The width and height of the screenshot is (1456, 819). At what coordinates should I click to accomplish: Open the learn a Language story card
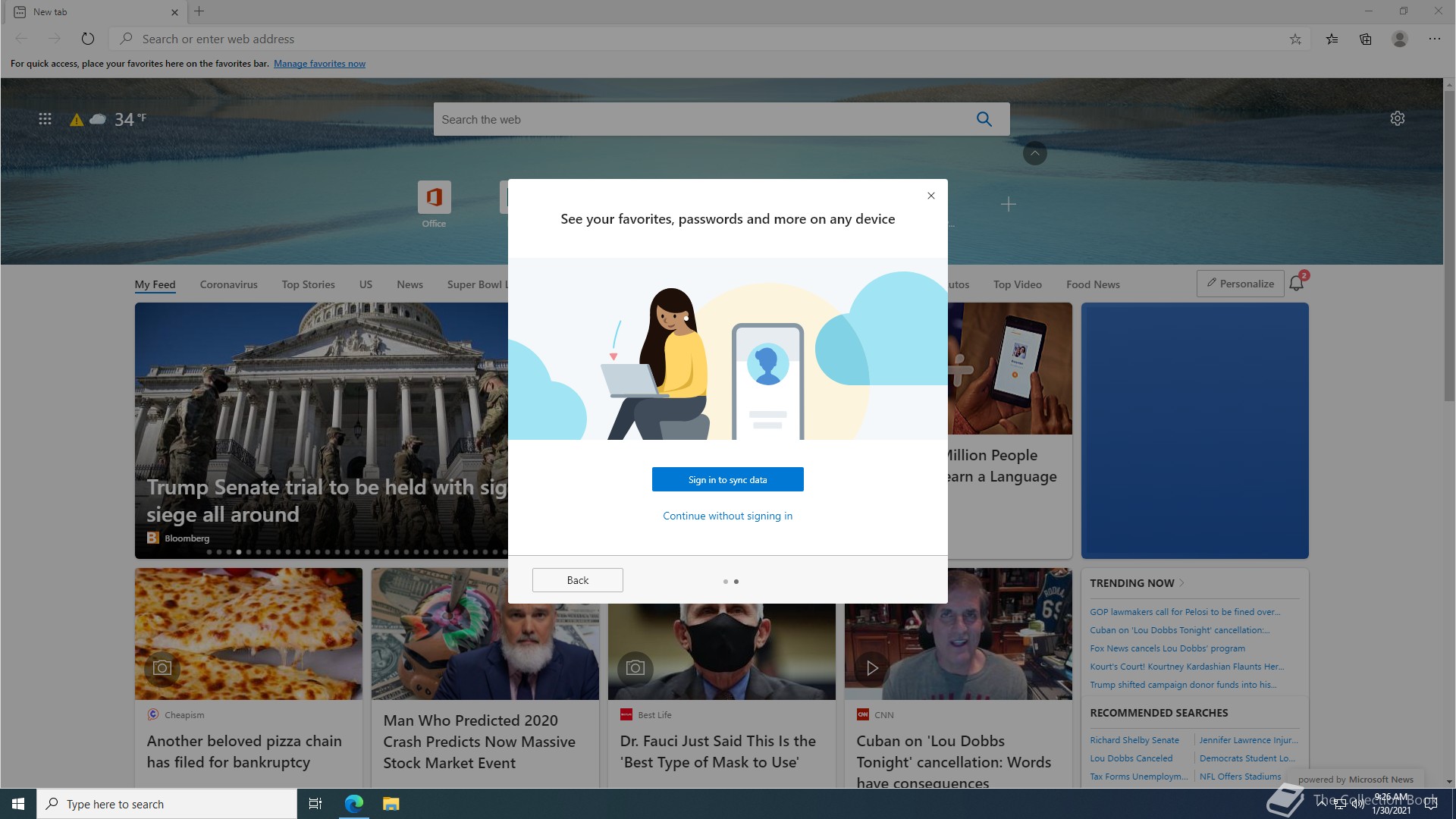coord(1000,466)
